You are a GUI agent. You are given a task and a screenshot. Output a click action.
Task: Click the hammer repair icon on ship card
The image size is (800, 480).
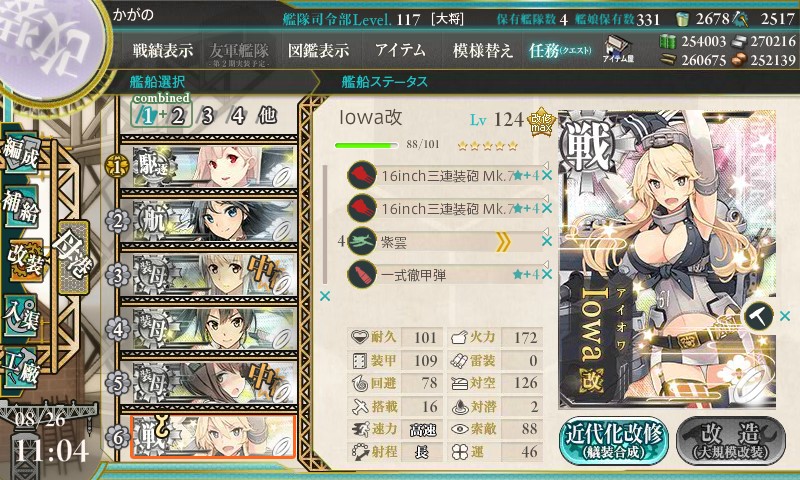click(x=759, y=317)
